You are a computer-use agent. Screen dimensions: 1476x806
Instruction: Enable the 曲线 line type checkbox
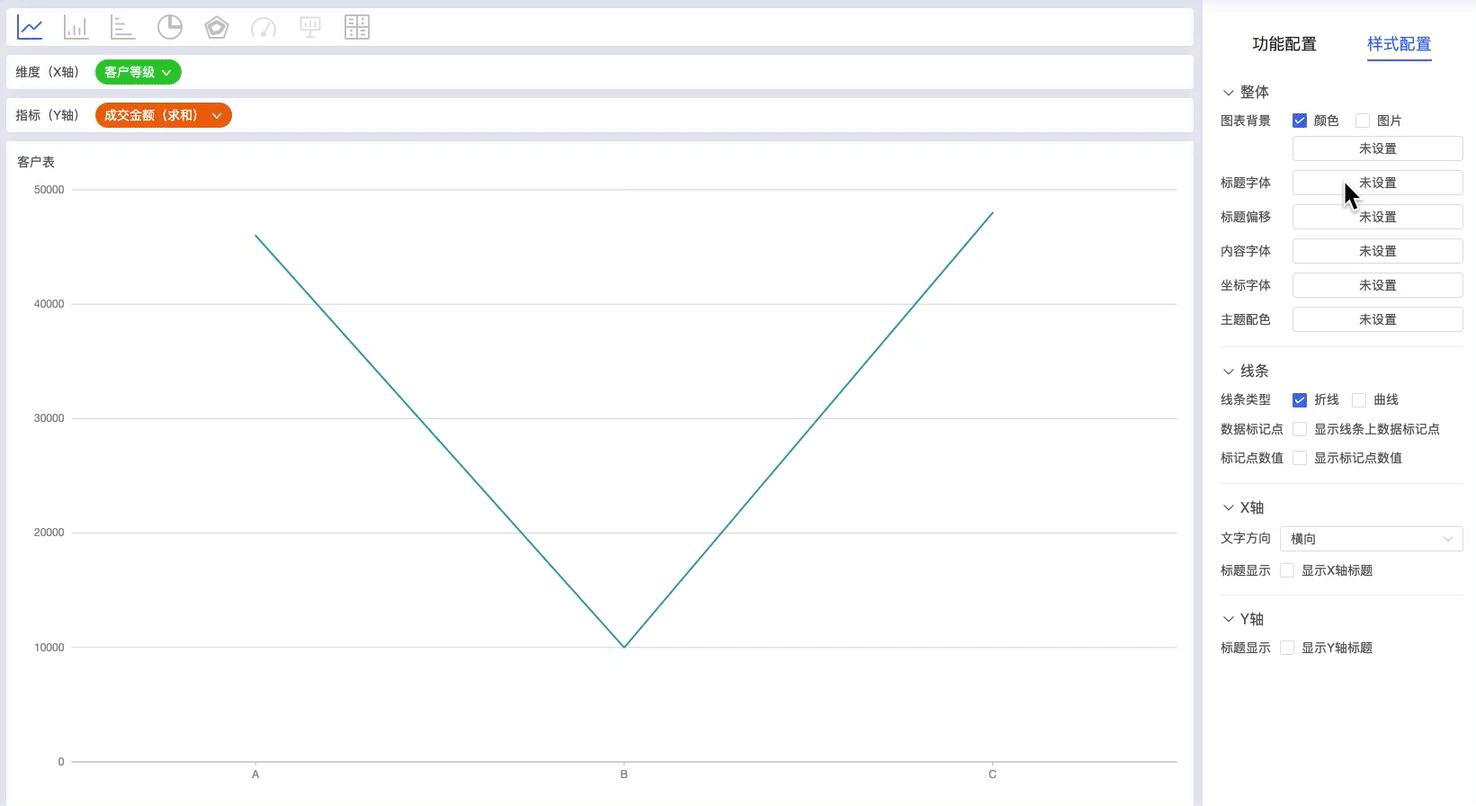pyautogui.click(x=1359, y=400)
